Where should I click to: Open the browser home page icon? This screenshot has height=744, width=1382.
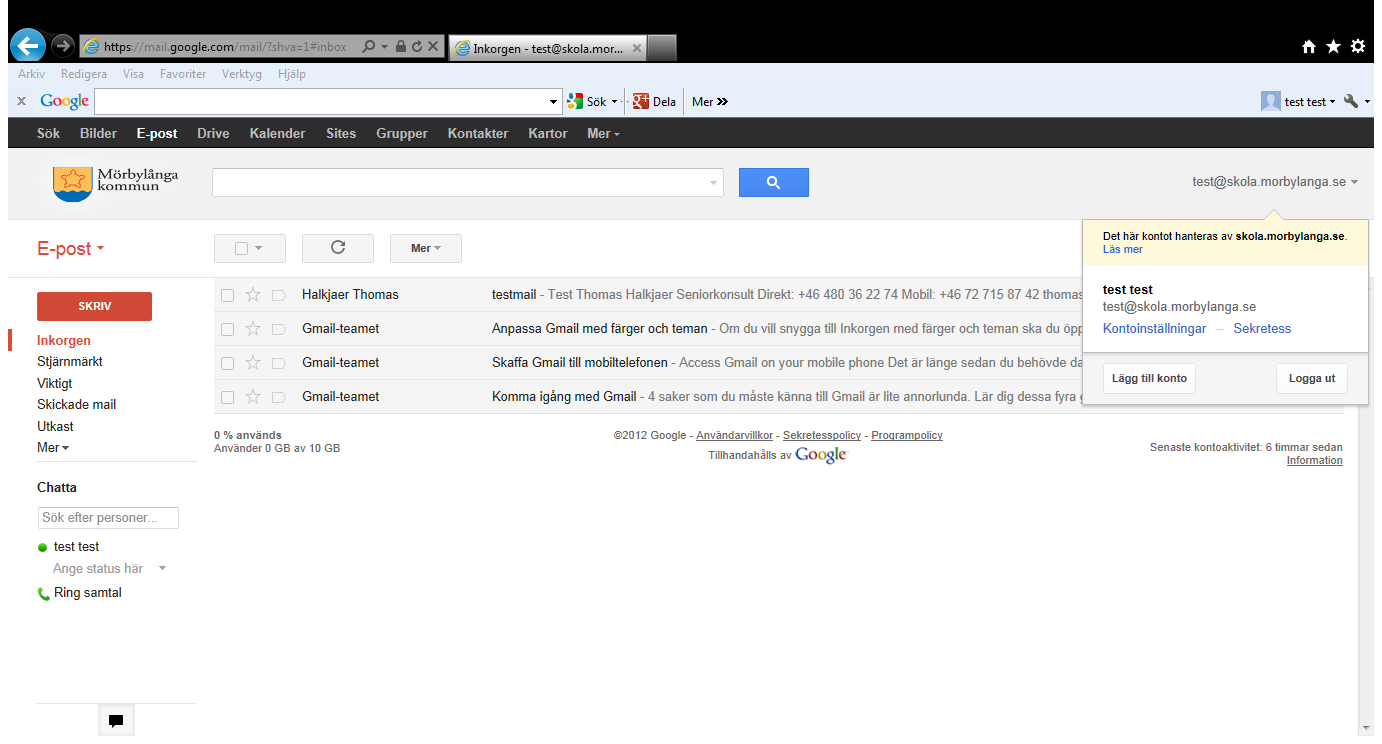point(1309,46)
